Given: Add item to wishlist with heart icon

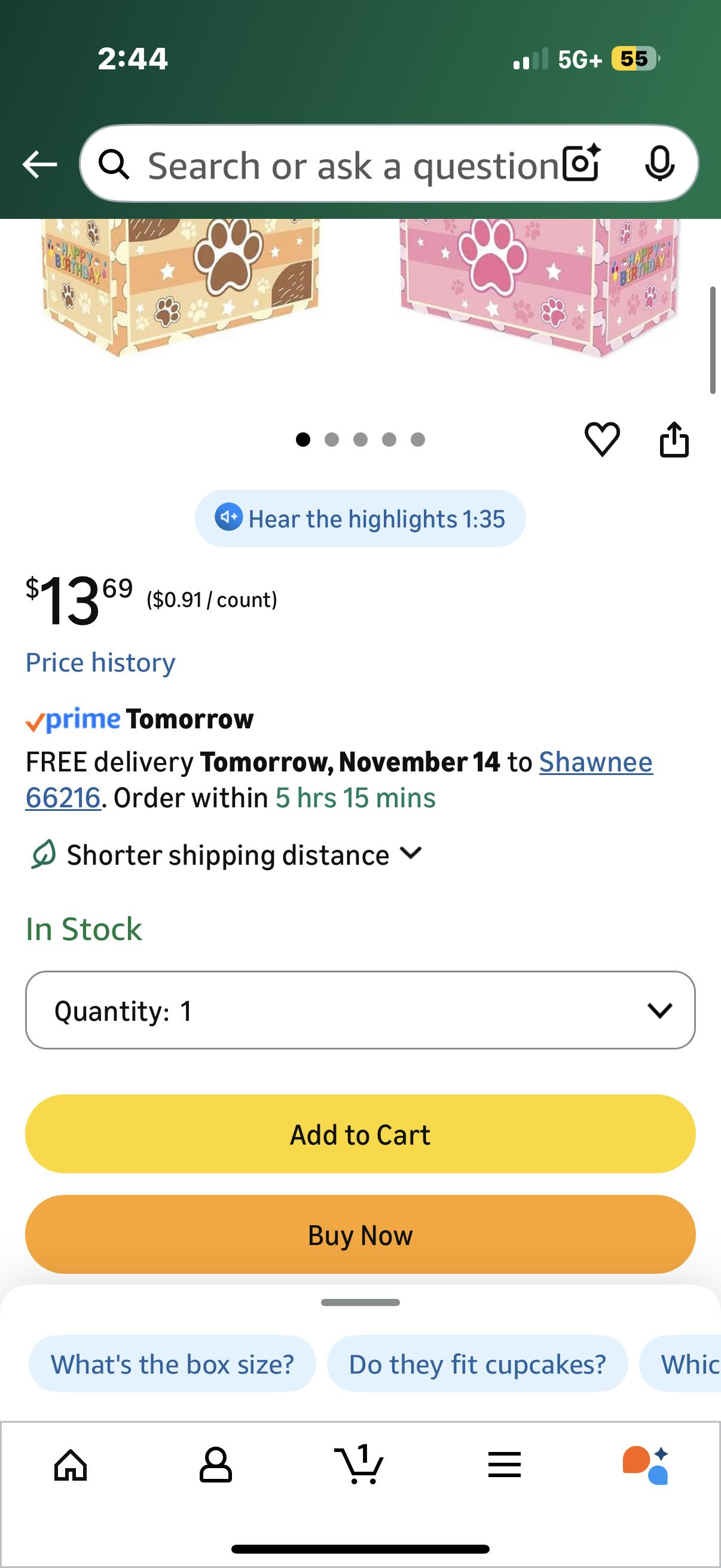Looking at the screenshot, I should click(602, 439).
